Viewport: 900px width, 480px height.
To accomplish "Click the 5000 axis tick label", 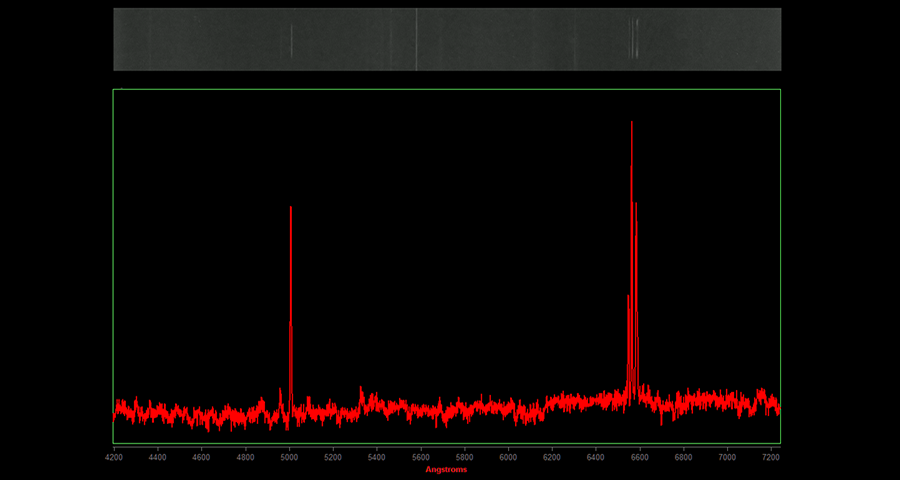I will coord(289,457).
